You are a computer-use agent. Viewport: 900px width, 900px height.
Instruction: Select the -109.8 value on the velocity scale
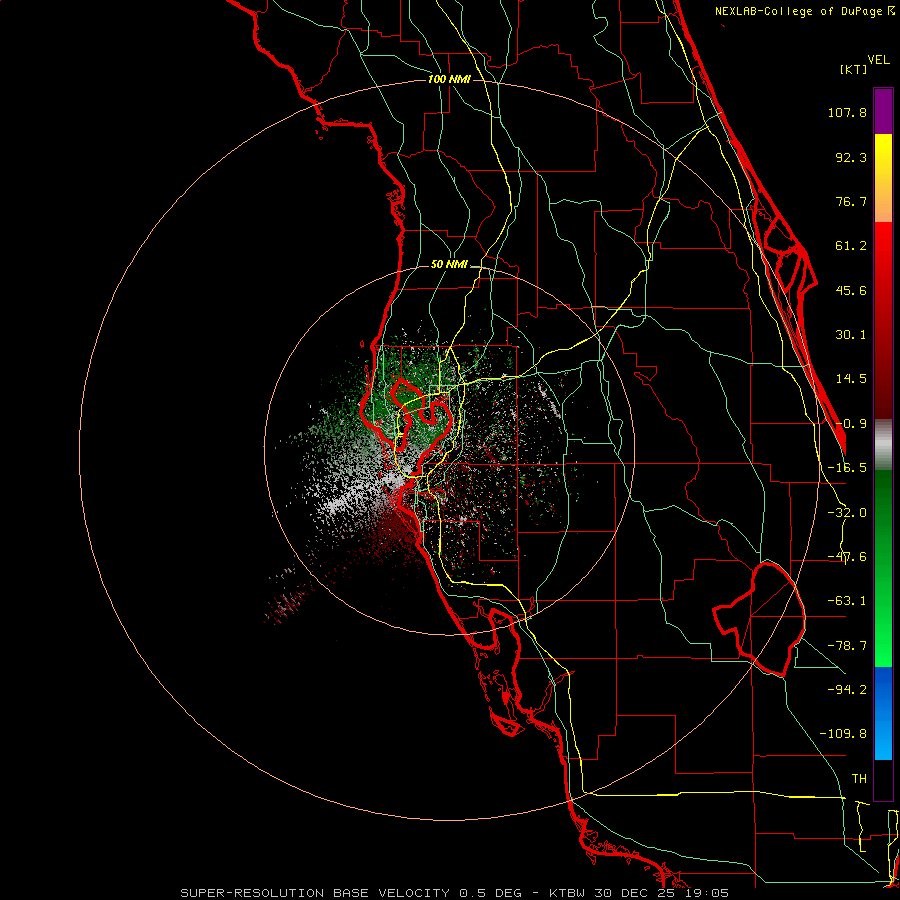(843, 734)
